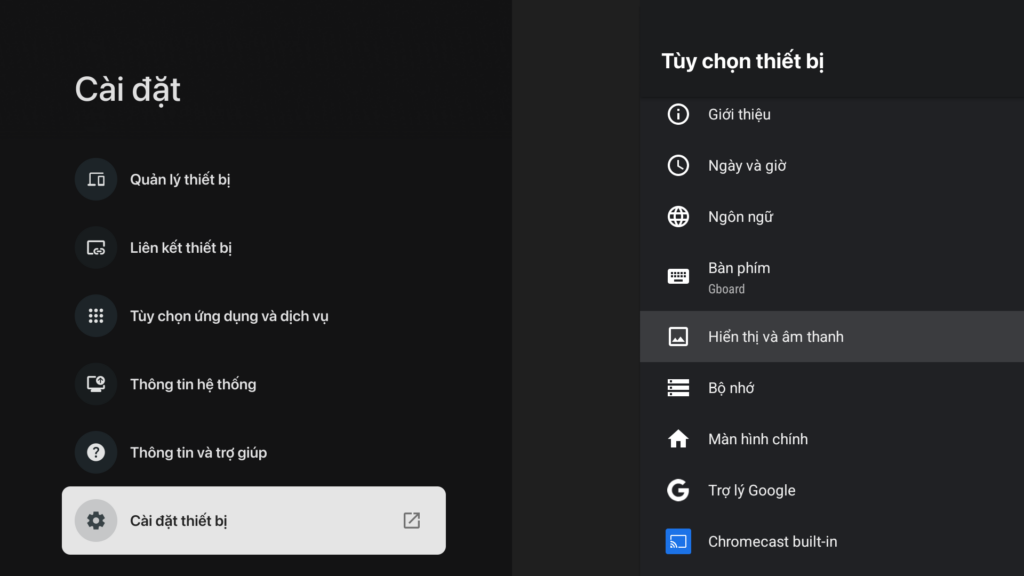Click the Gboard subtitle under Bàn phím
Image resolution: width=1024 pixels, height=576 pixels.
click(726, 289)
